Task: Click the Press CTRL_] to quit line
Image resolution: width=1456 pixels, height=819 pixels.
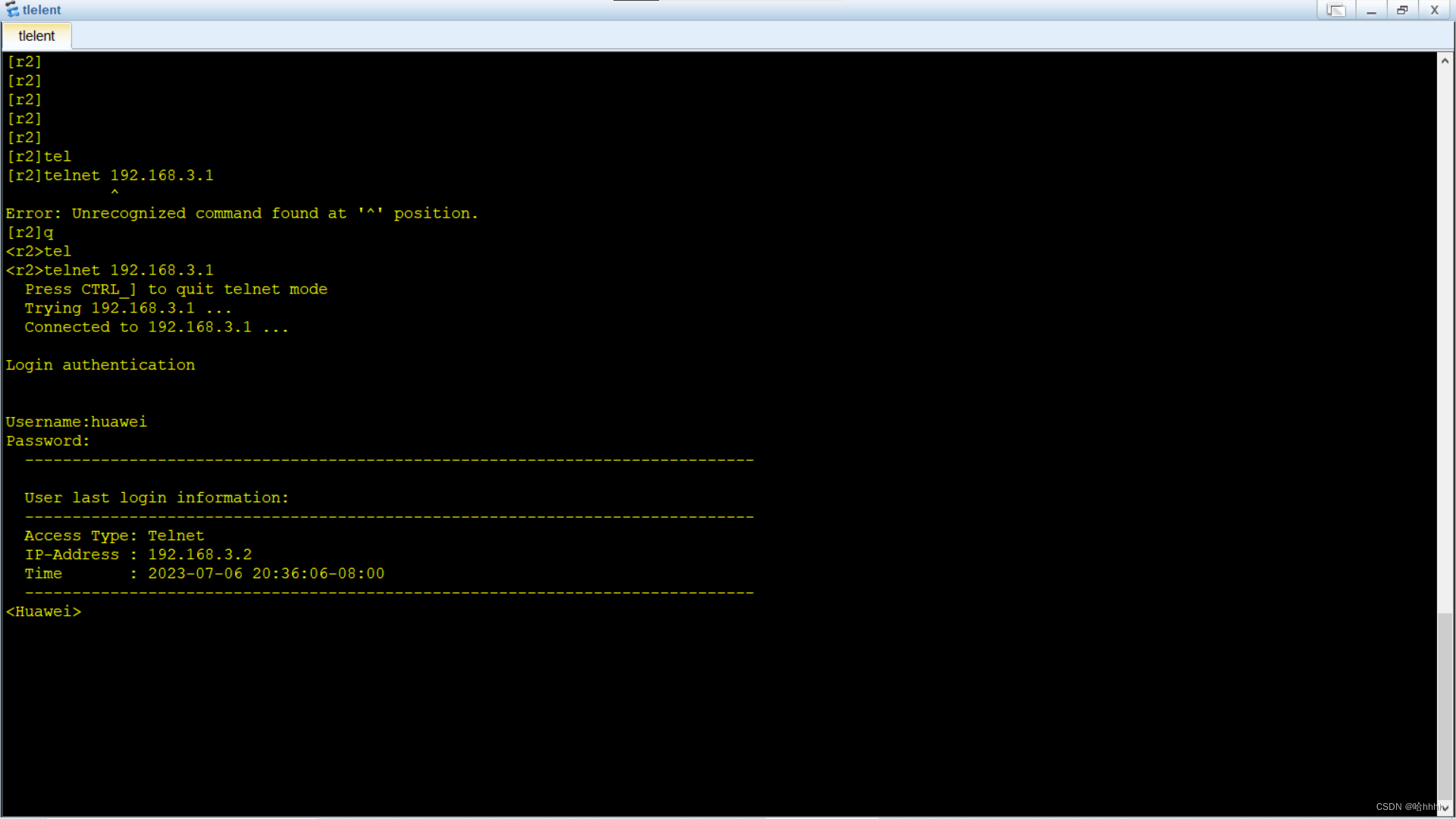Action: click(176, 289)
